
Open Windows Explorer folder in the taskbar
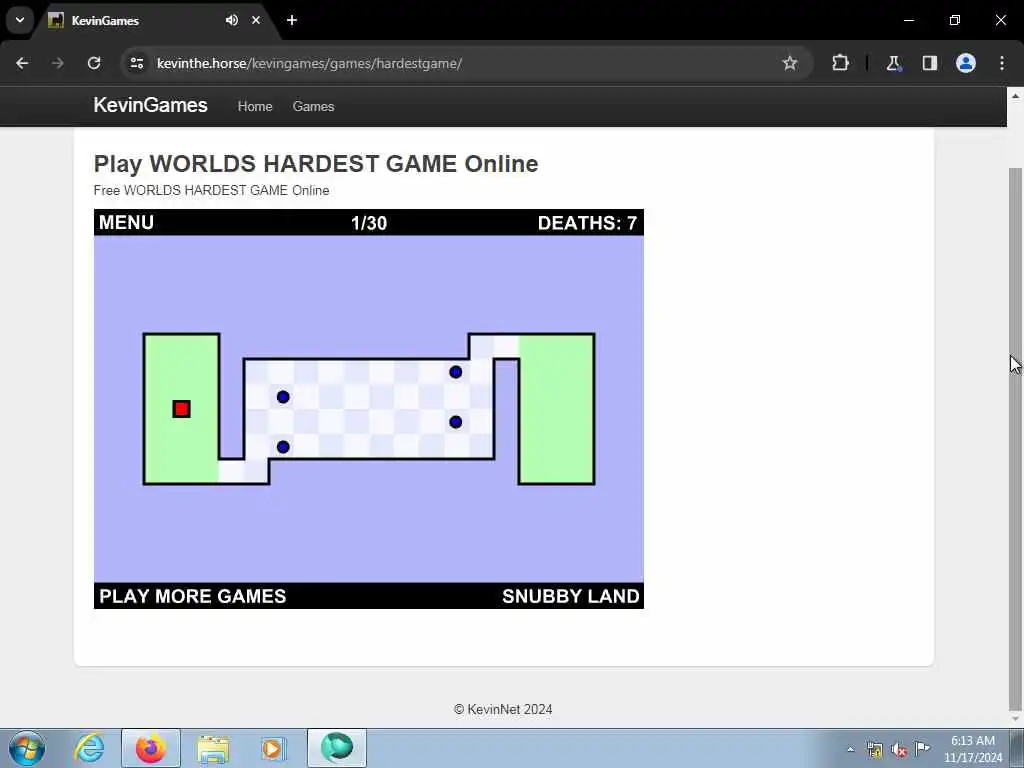tap(213, 748)
